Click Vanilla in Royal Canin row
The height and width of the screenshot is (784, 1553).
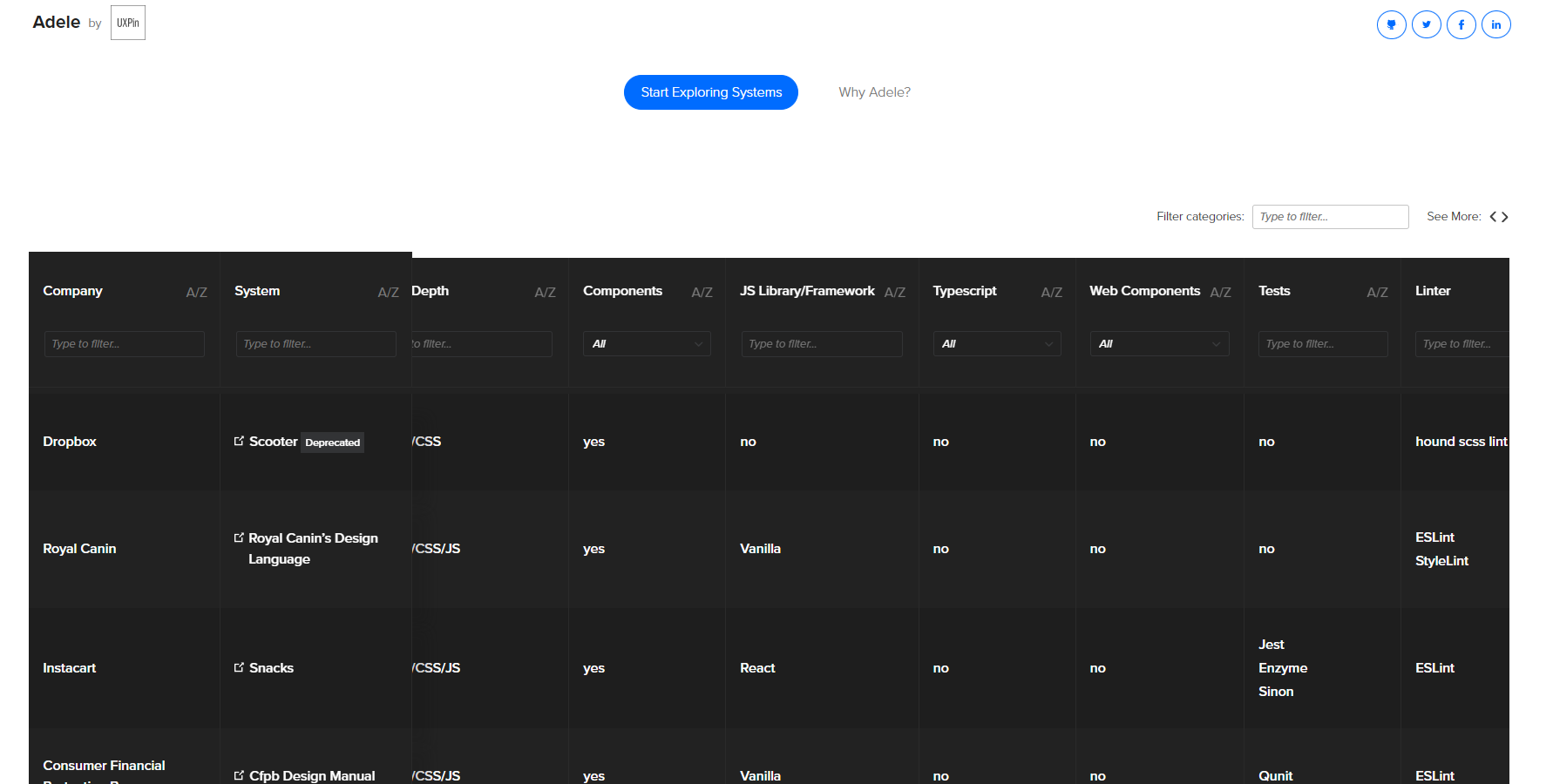pos(760,549)
